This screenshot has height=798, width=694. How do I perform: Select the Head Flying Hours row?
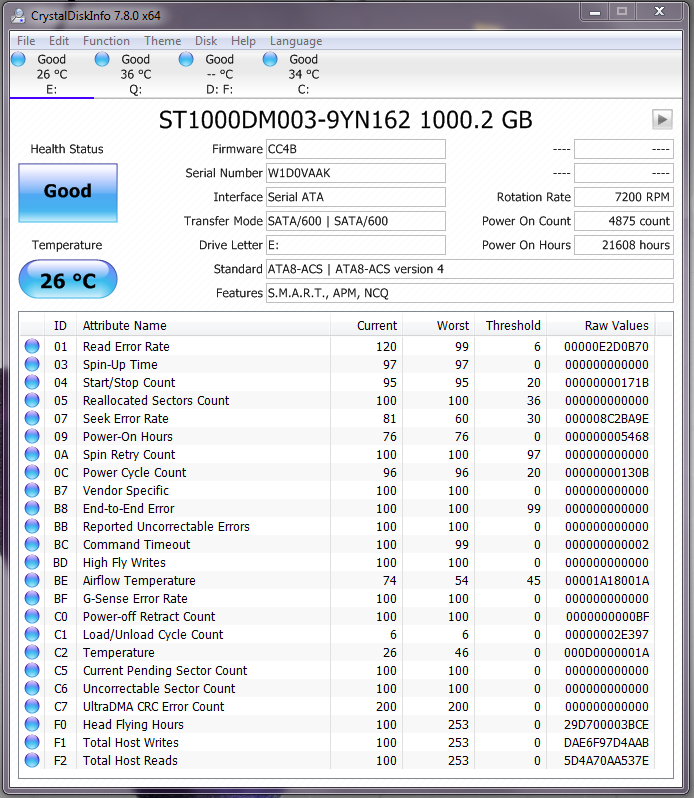(x=338, y=724)
